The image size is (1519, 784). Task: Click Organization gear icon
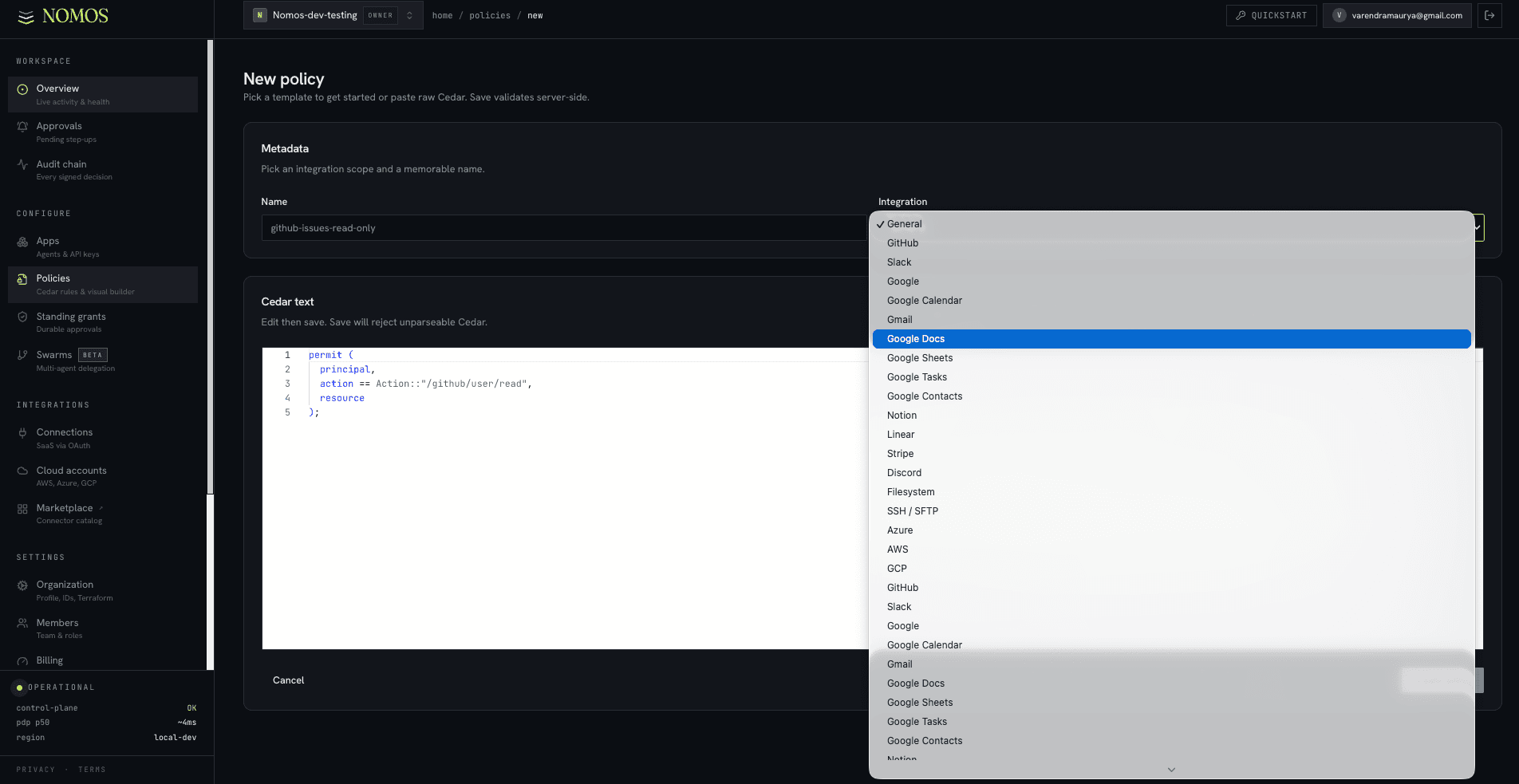tap(22, 585)
